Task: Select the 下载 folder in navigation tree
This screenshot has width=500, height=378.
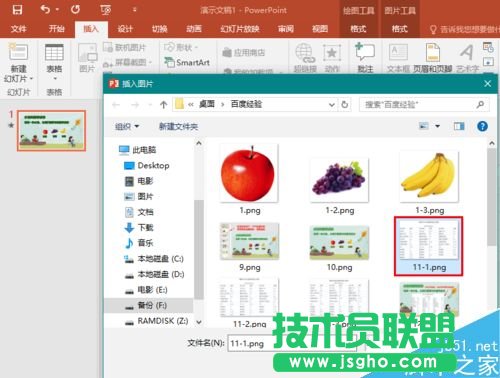Action: [x=139, y=228]
